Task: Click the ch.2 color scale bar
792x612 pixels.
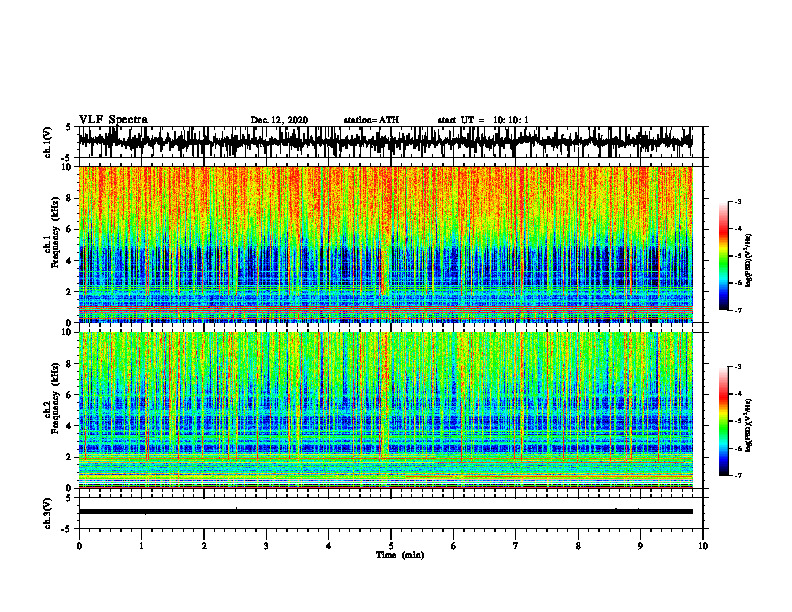Action: pyautogui.click(x=724, y=421)
